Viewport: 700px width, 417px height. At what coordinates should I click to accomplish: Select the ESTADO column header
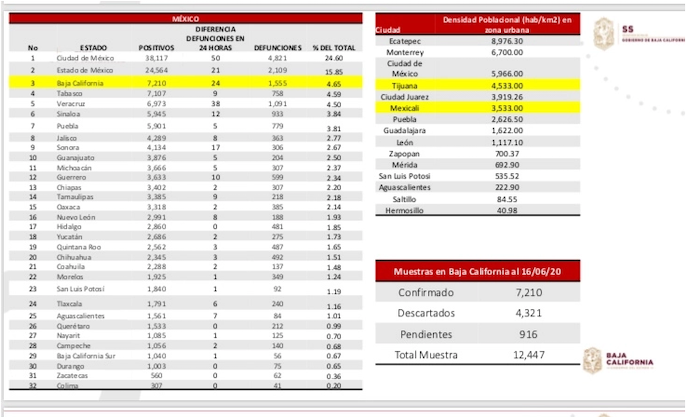[x=94, y=47]
